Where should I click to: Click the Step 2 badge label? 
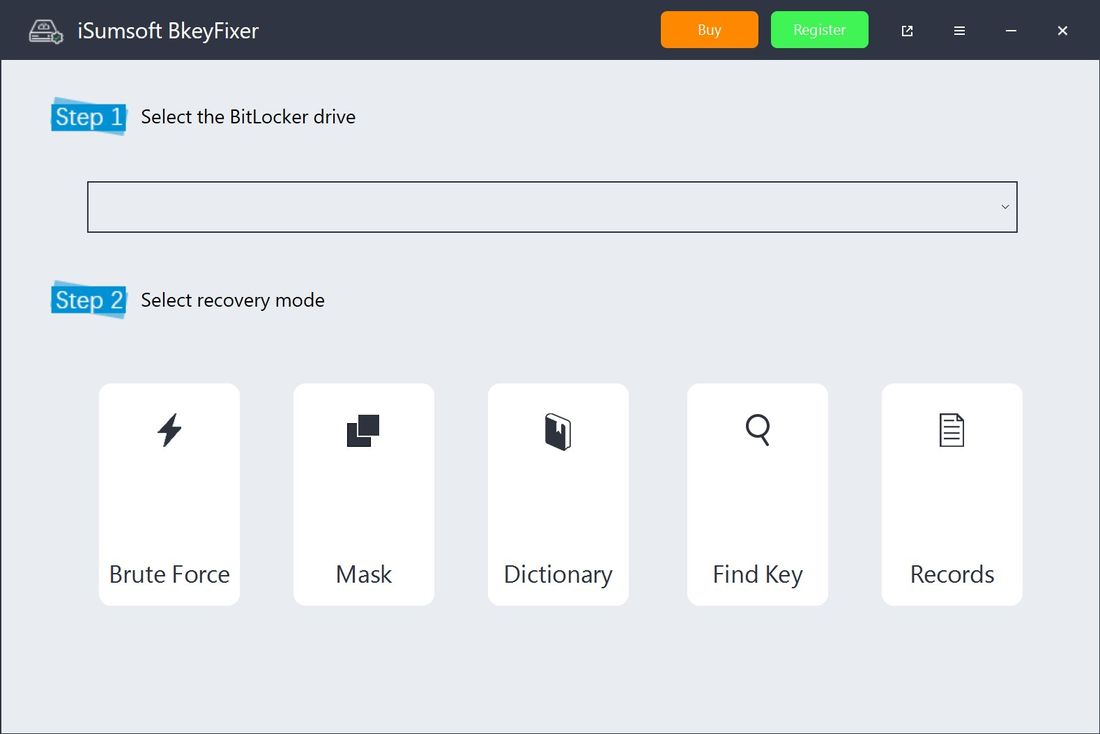(88, 300)
